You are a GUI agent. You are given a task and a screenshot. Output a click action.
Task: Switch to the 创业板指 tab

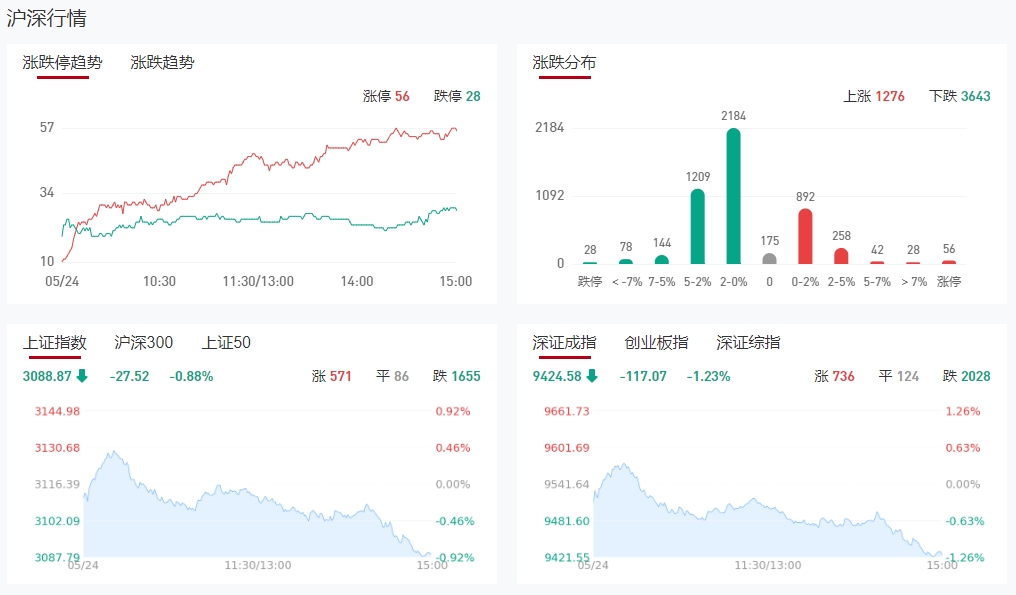click(656, 342)
